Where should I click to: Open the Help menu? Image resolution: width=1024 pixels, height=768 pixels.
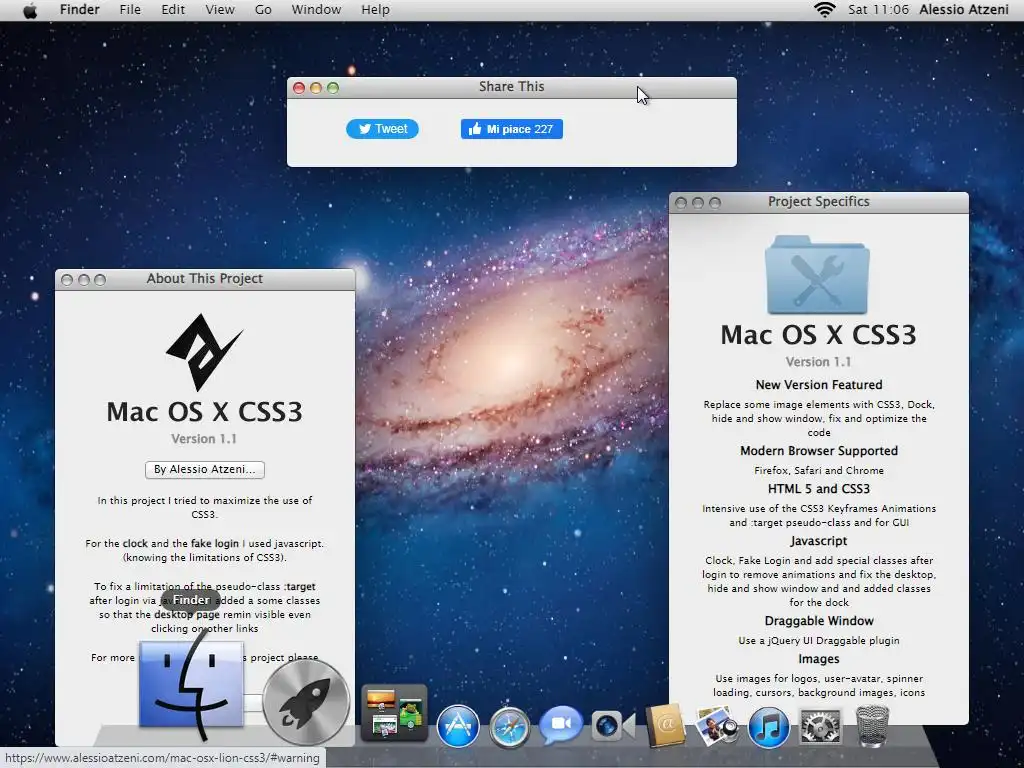376,10
